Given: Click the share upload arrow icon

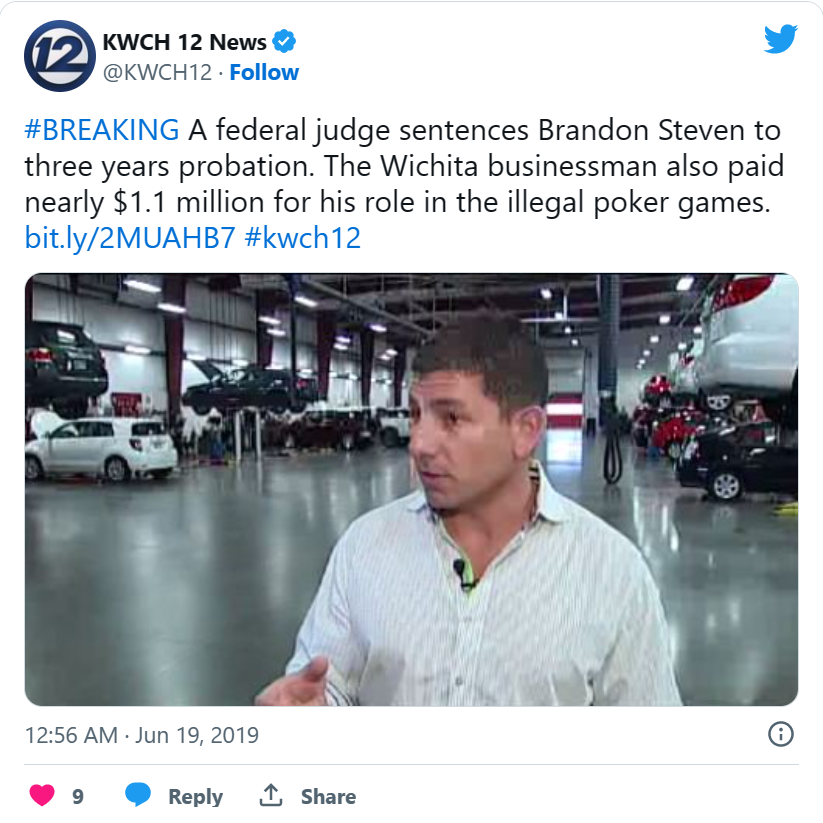Looking at the screenshot, I should coord(271,795).
